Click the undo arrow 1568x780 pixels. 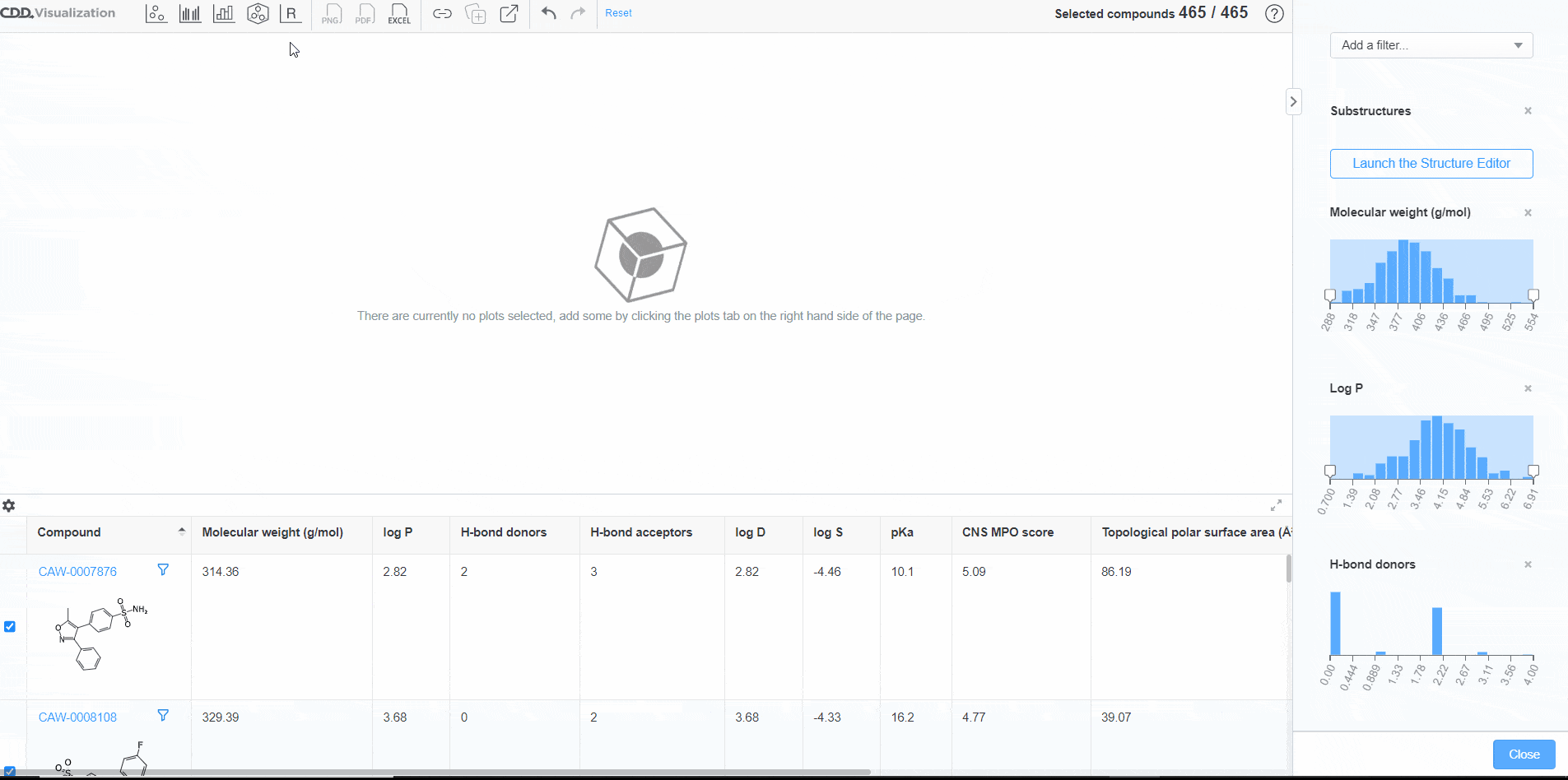549,14
